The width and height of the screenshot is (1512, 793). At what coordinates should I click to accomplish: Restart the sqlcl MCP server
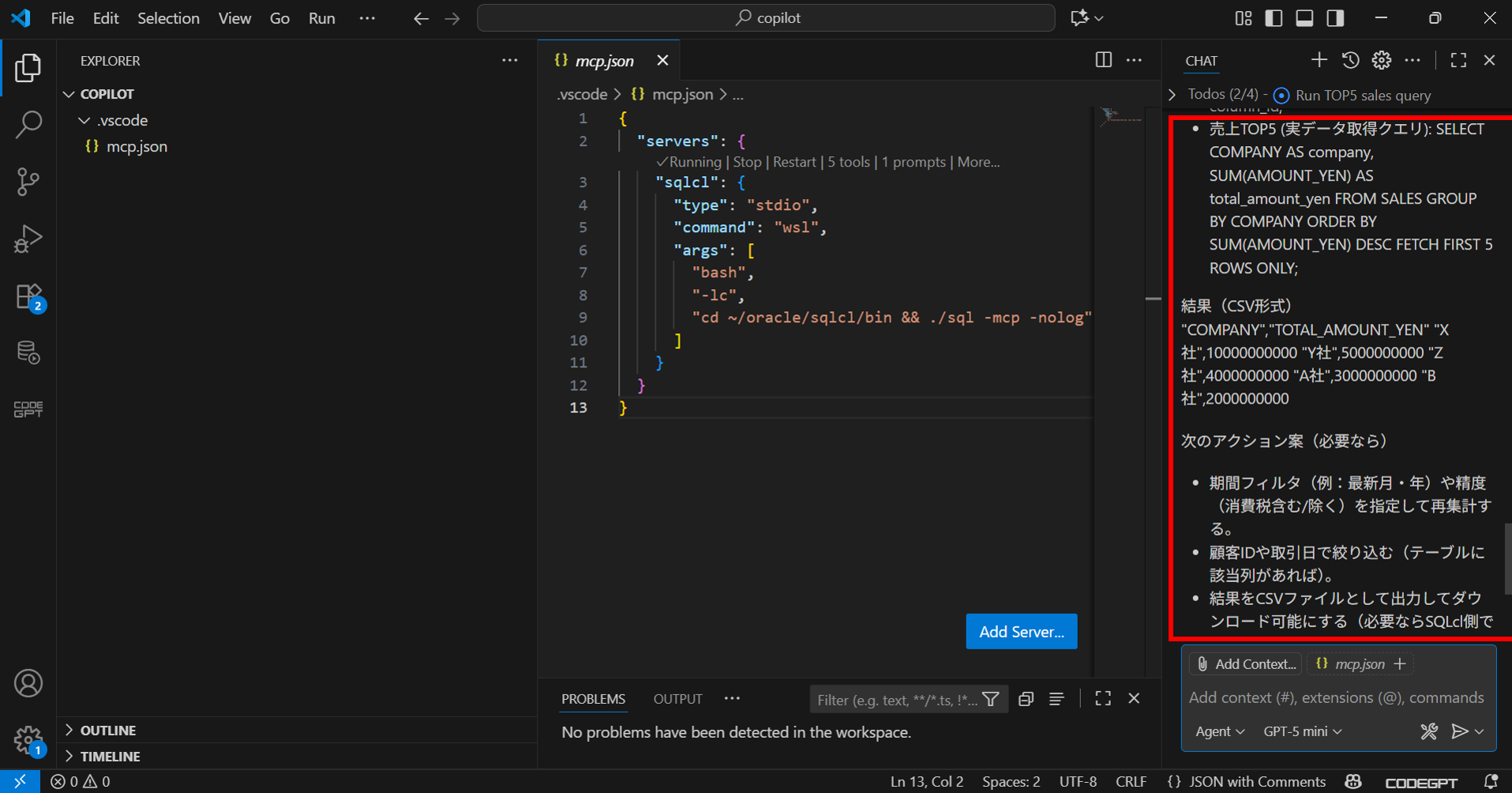click(794, 162)
